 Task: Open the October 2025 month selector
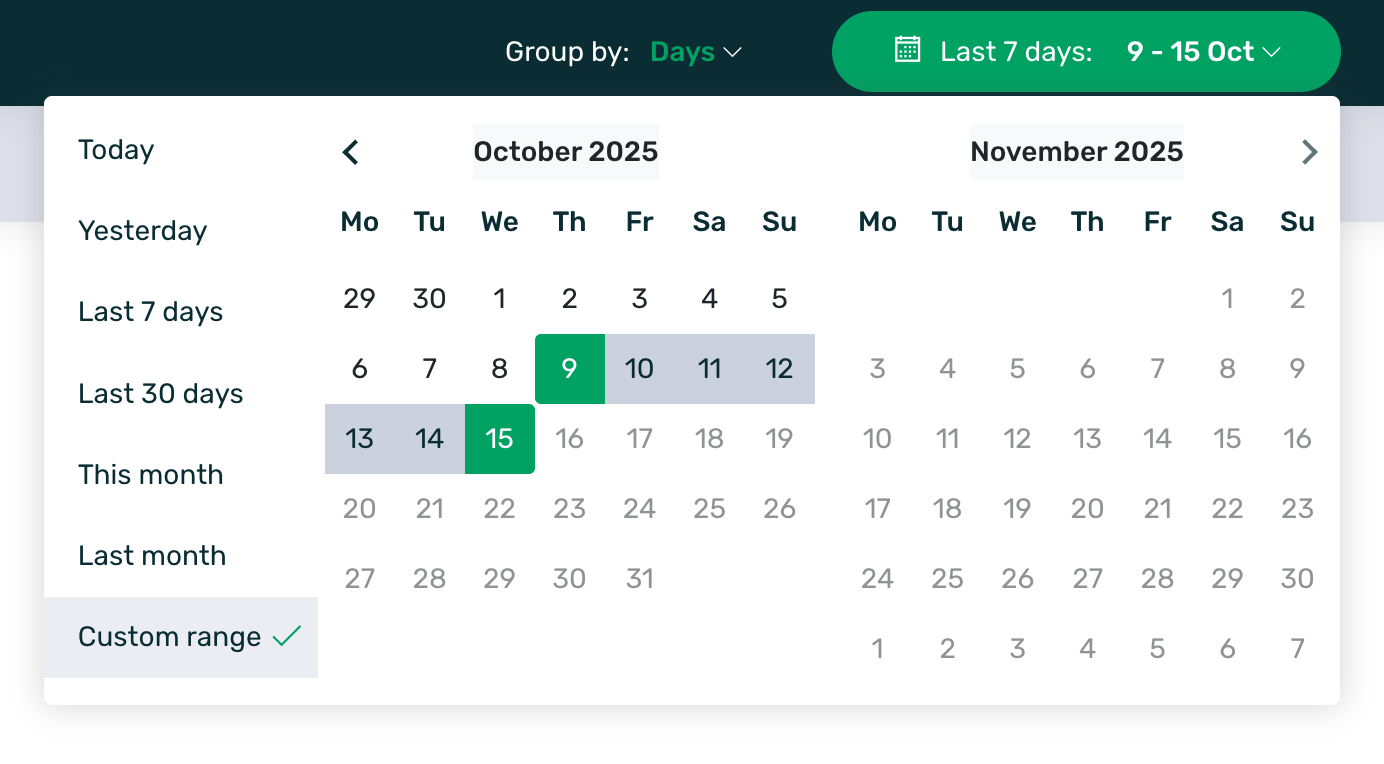[565, 152]
